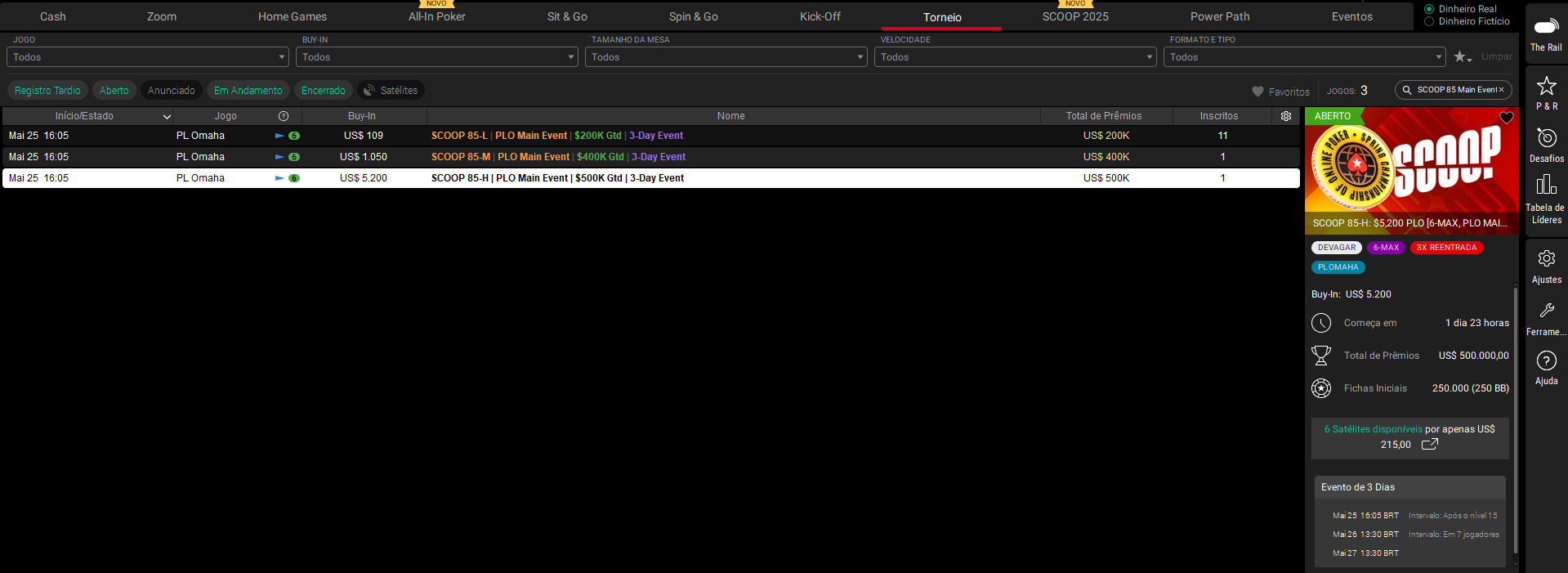Click blue flag icon in SCOOP 85-M row

[279, 157]
